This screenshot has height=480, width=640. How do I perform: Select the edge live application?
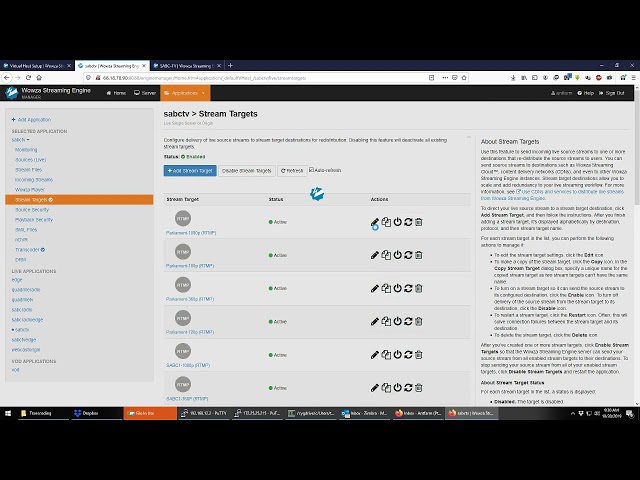(17, 280)
